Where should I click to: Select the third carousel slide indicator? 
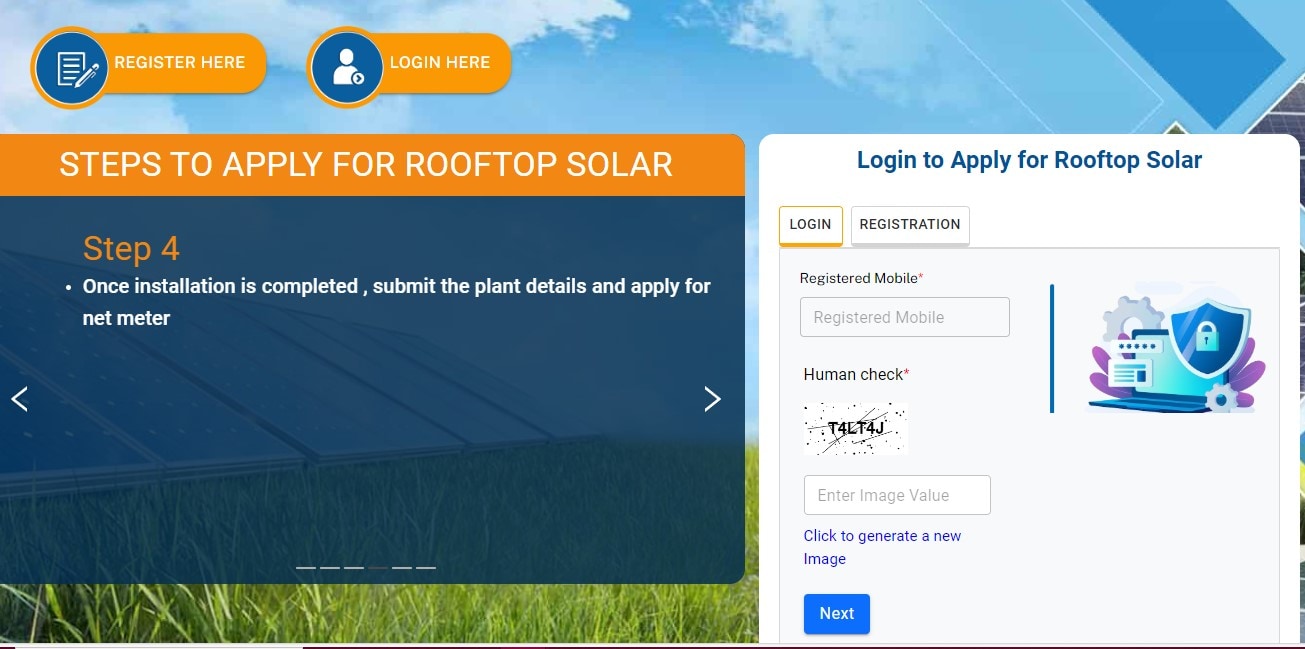point(354,568)
